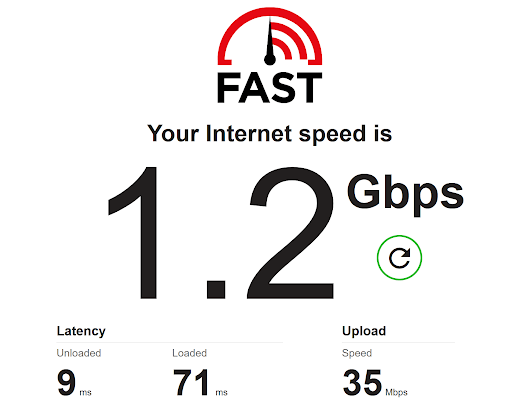Click the FAST logo text
This screenshot has width=510, height=406.
coord(270,88)
